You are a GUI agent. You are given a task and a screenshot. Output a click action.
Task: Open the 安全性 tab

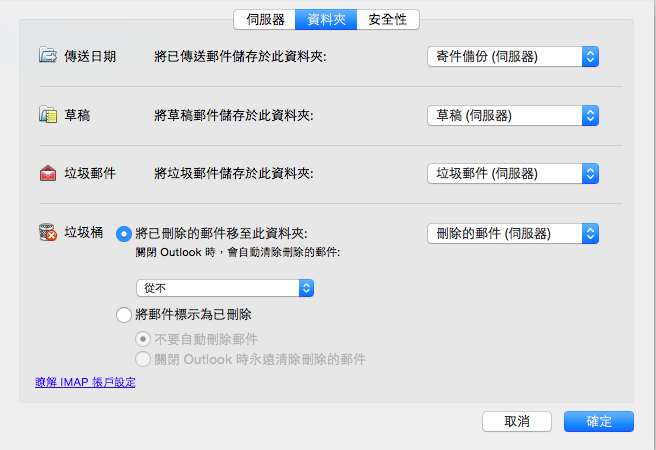388,19
